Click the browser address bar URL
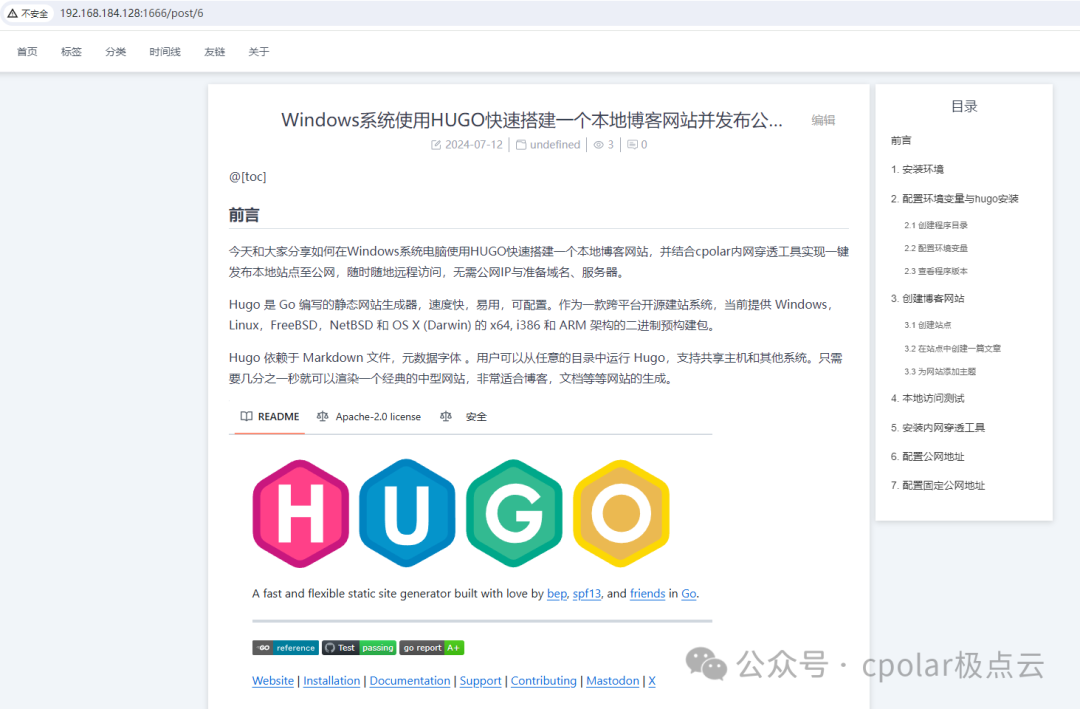Viewport: 1080px width, 709px height. tap(130, 13)
